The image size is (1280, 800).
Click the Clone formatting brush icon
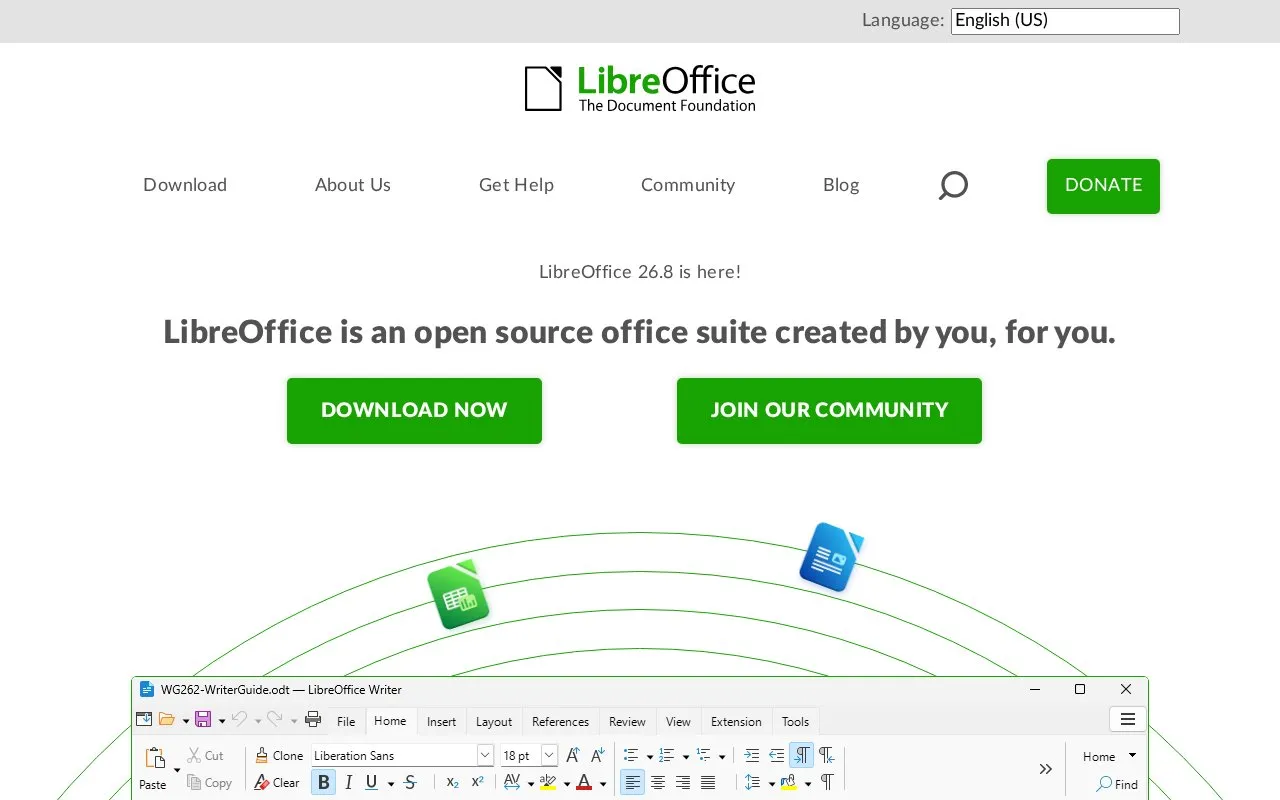[x=262, y=755]
